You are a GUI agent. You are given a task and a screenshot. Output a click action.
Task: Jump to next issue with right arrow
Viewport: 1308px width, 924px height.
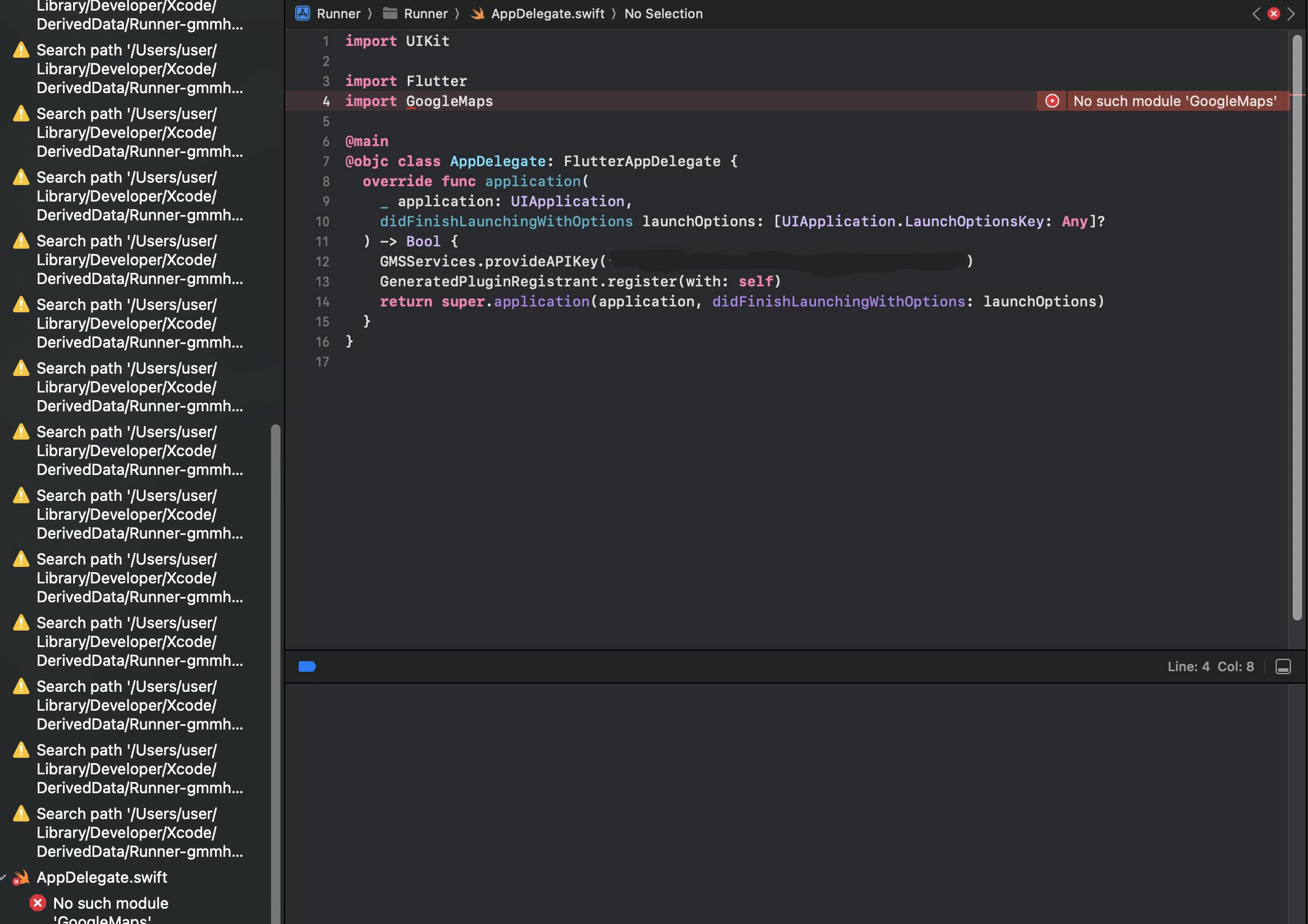coord(1292,14)
